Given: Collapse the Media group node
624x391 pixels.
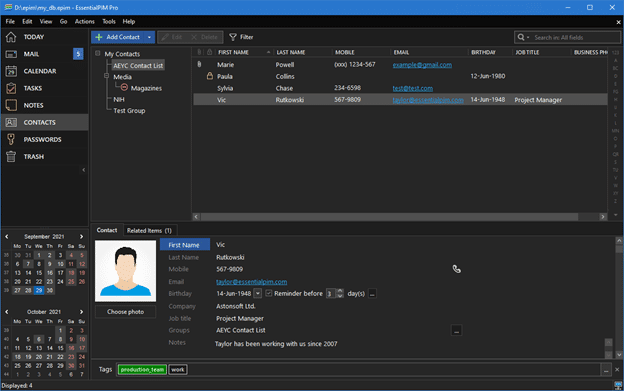Looking at the screenshot, I should [x=106, y=76].
